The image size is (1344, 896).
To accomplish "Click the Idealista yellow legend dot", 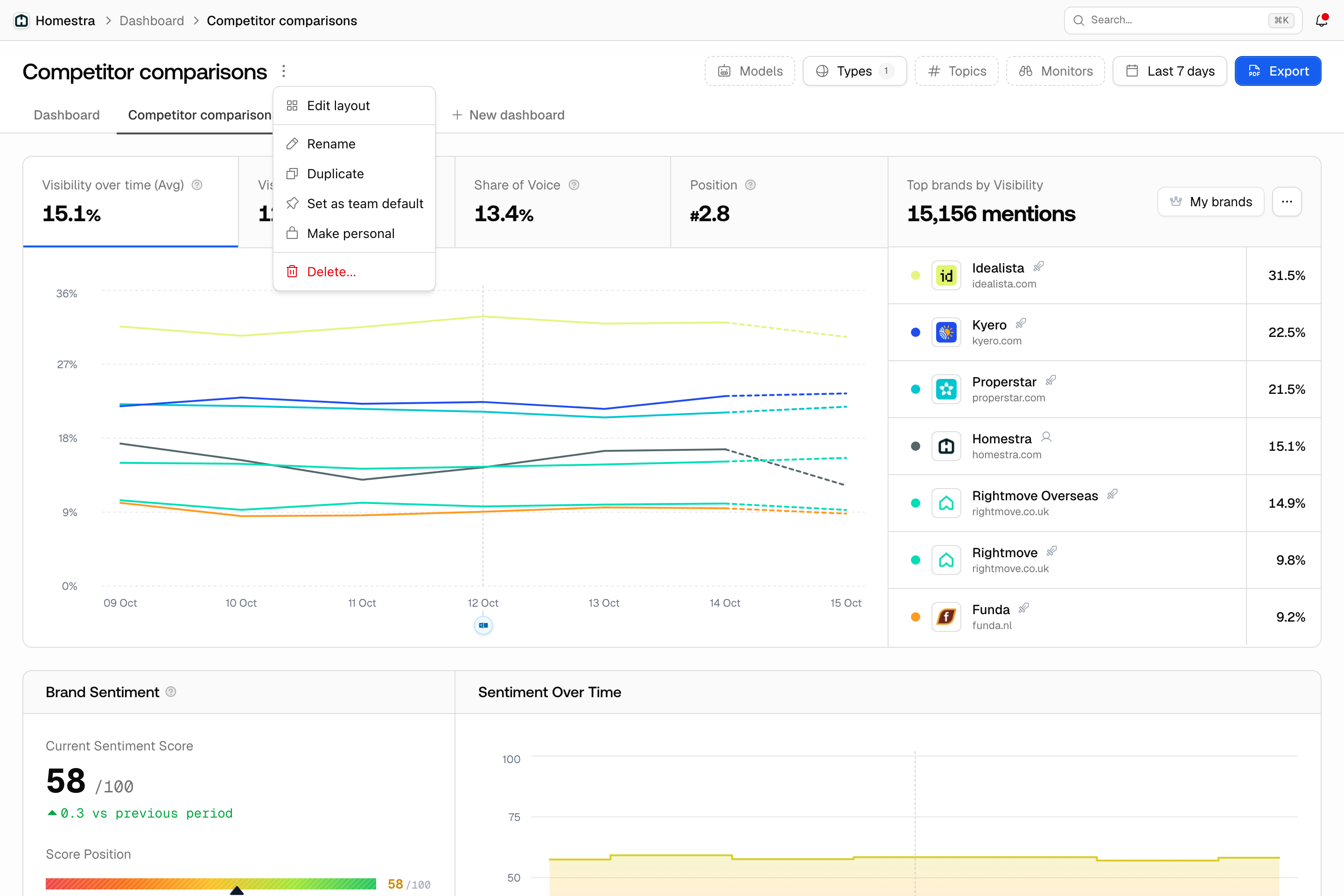I will (x=916, y=275).
